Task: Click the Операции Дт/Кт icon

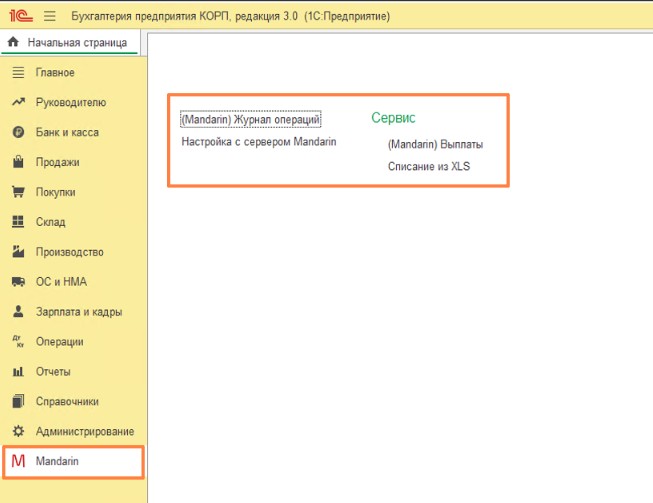Action: [x=18, y=341]
